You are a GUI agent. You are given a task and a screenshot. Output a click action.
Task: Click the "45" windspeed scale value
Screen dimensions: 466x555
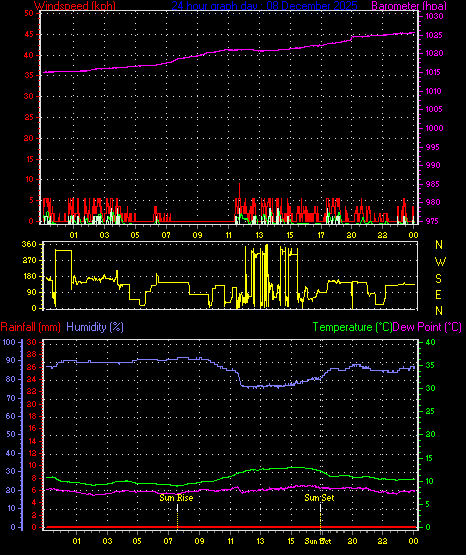click(x=29, y=34)
